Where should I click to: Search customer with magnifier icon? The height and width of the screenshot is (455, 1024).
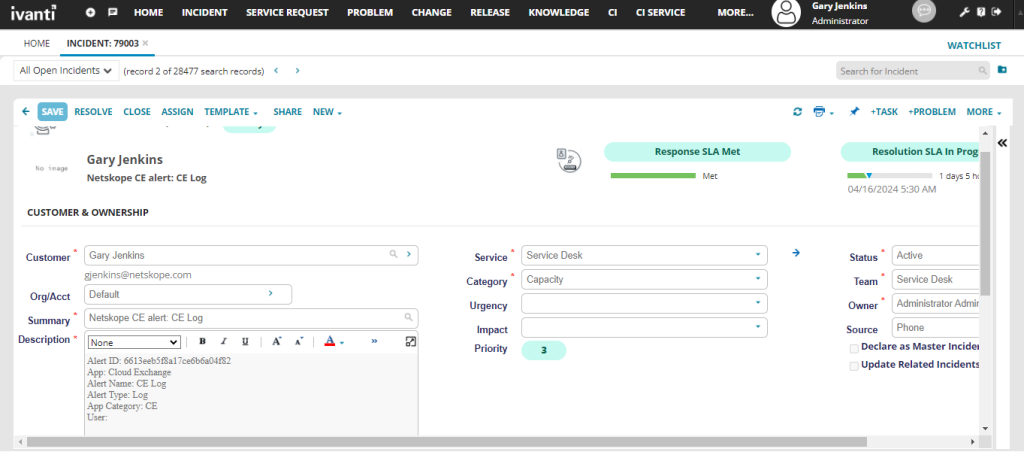tap(393, 254)
